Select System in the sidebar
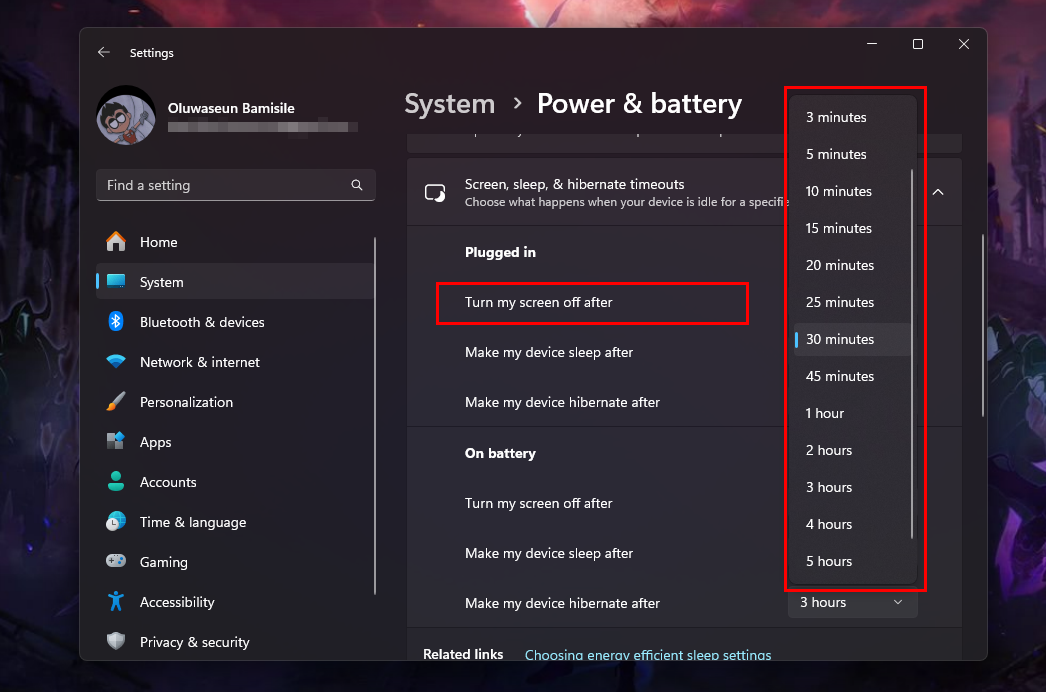The height and width of the screenshot is (692, 1046). pyautogui.click(x=159, y=282)
